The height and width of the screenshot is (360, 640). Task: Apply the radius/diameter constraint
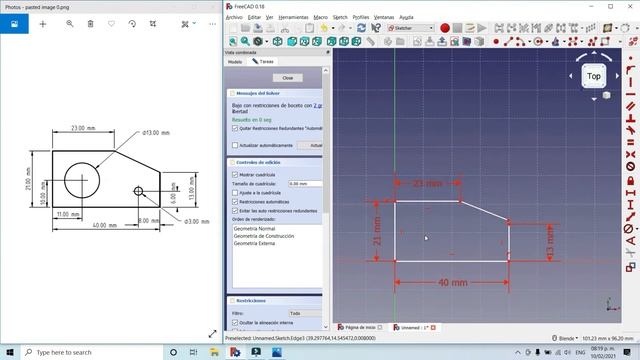[x=629, y=229]
